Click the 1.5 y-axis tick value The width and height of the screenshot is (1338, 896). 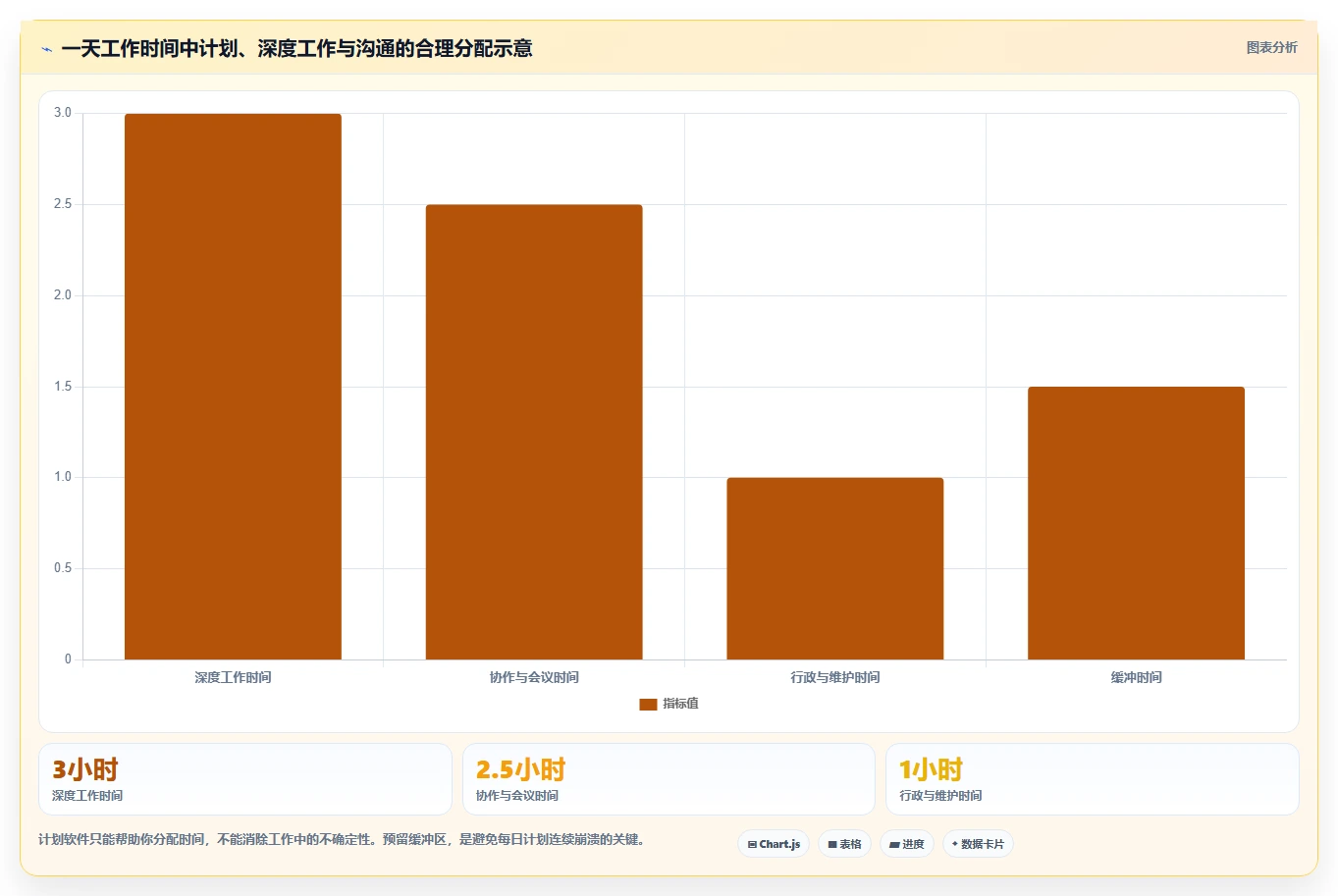tap(63, 387)
